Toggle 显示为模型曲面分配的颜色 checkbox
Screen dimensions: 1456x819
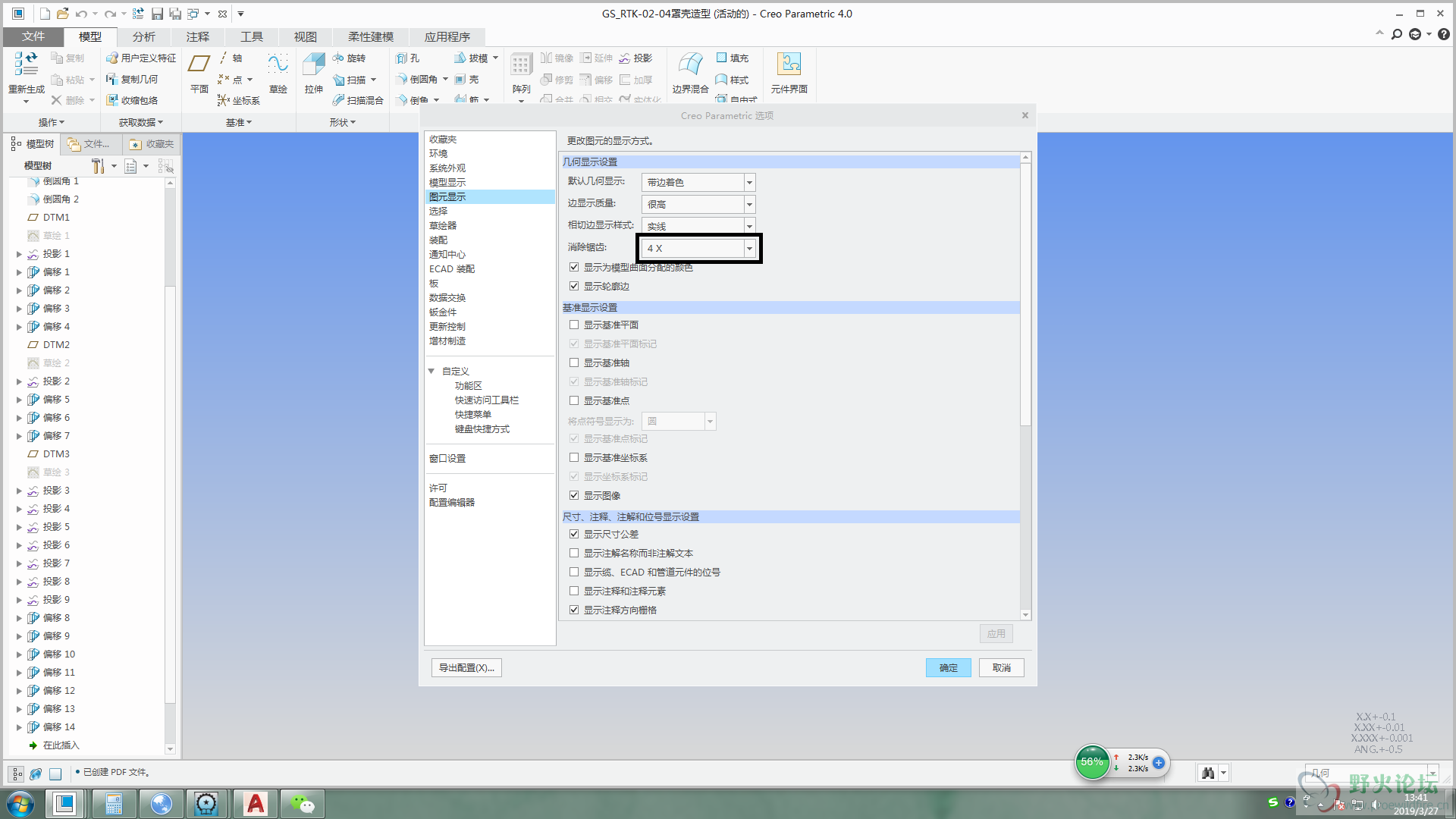[574, 267]
